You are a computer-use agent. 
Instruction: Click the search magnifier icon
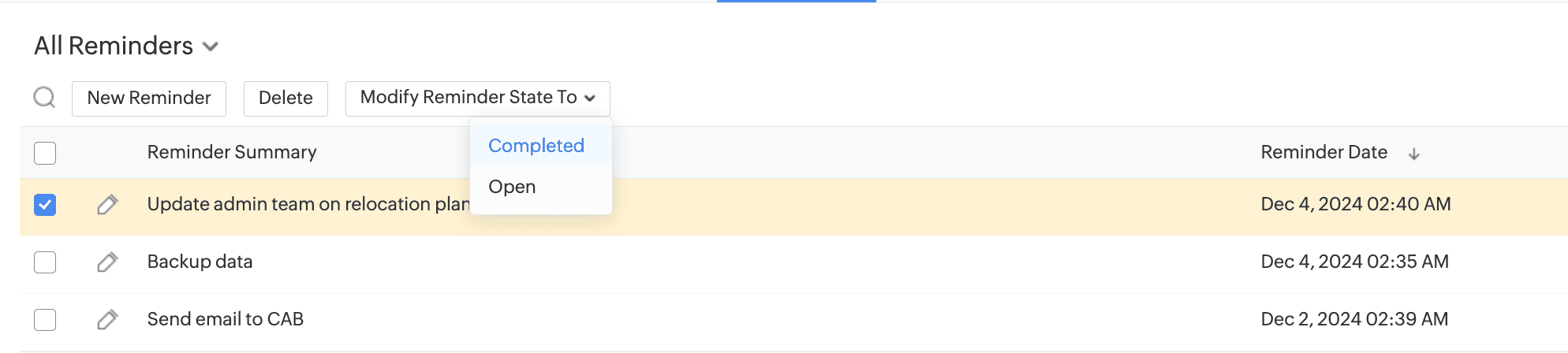click(45, 98)
